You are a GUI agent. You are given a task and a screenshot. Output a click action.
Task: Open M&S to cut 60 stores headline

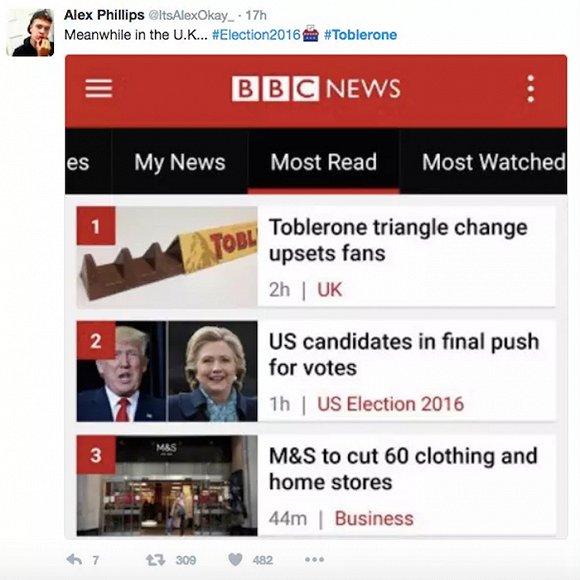point(403,469)
